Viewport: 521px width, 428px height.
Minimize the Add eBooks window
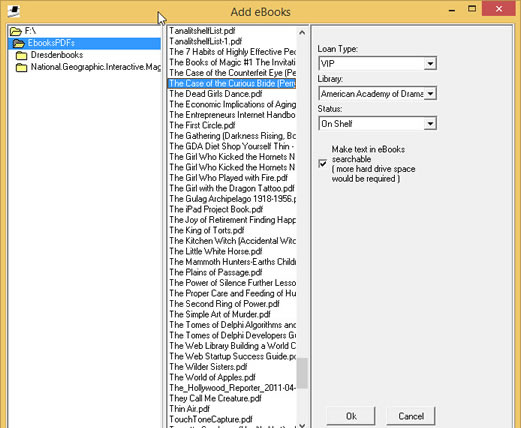click(452, 10)
